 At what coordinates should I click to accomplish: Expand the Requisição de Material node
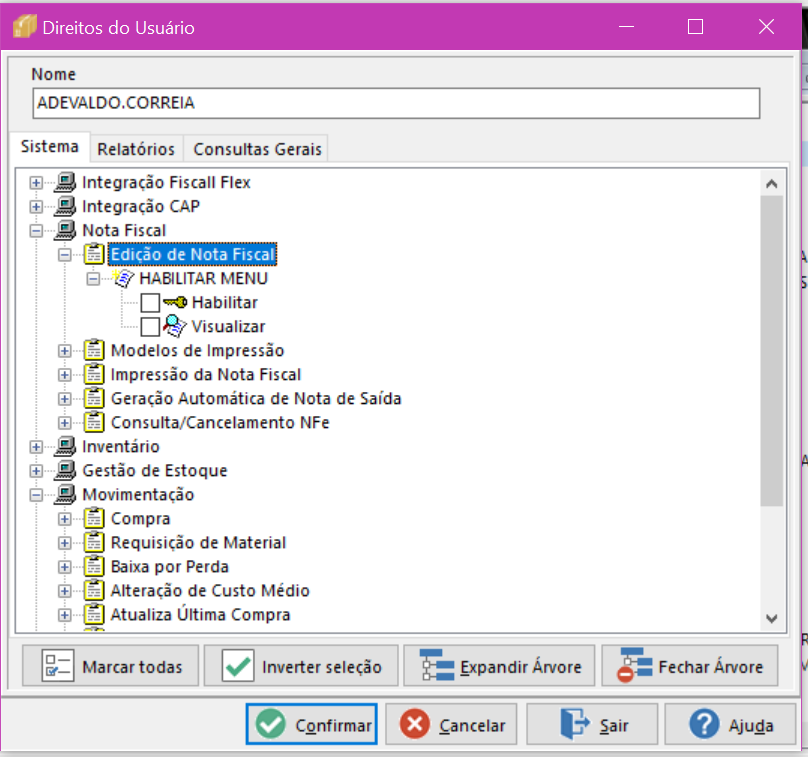point(64,543)
